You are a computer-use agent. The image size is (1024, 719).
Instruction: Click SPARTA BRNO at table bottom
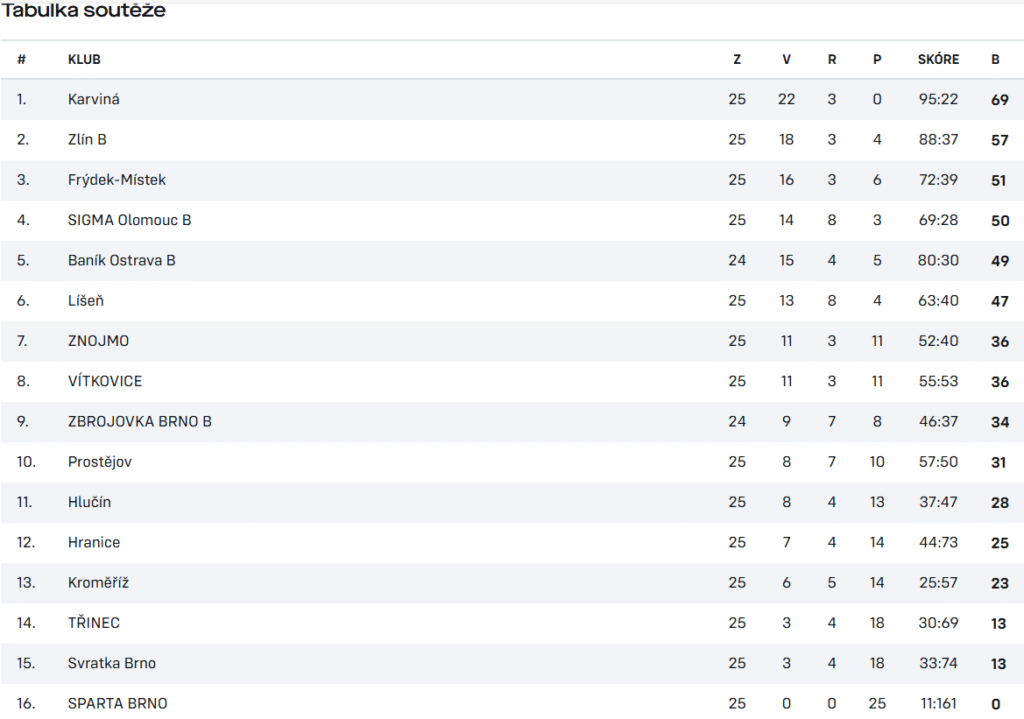(x=118, y=703)
